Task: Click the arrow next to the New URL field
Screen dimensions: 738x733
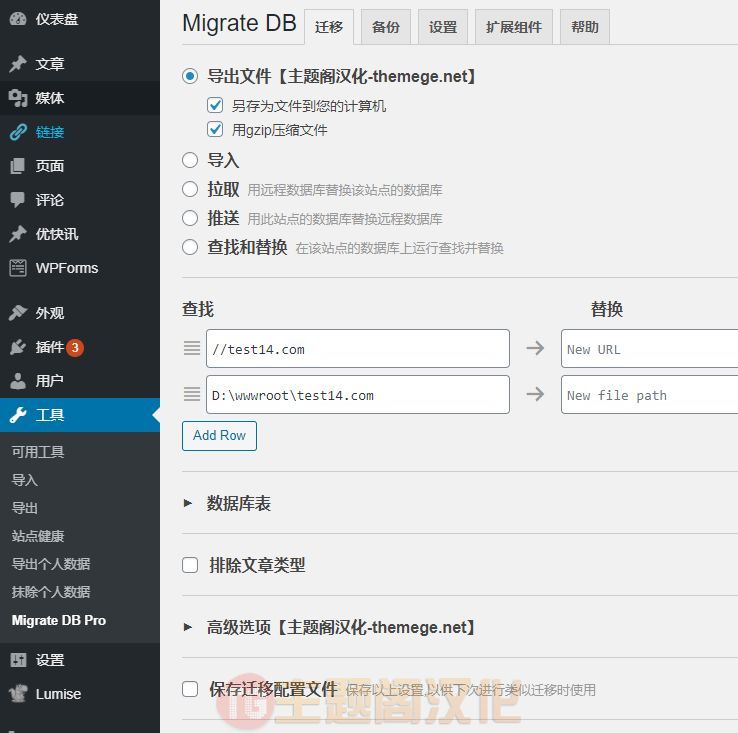Action: click(x=535, y=348)
